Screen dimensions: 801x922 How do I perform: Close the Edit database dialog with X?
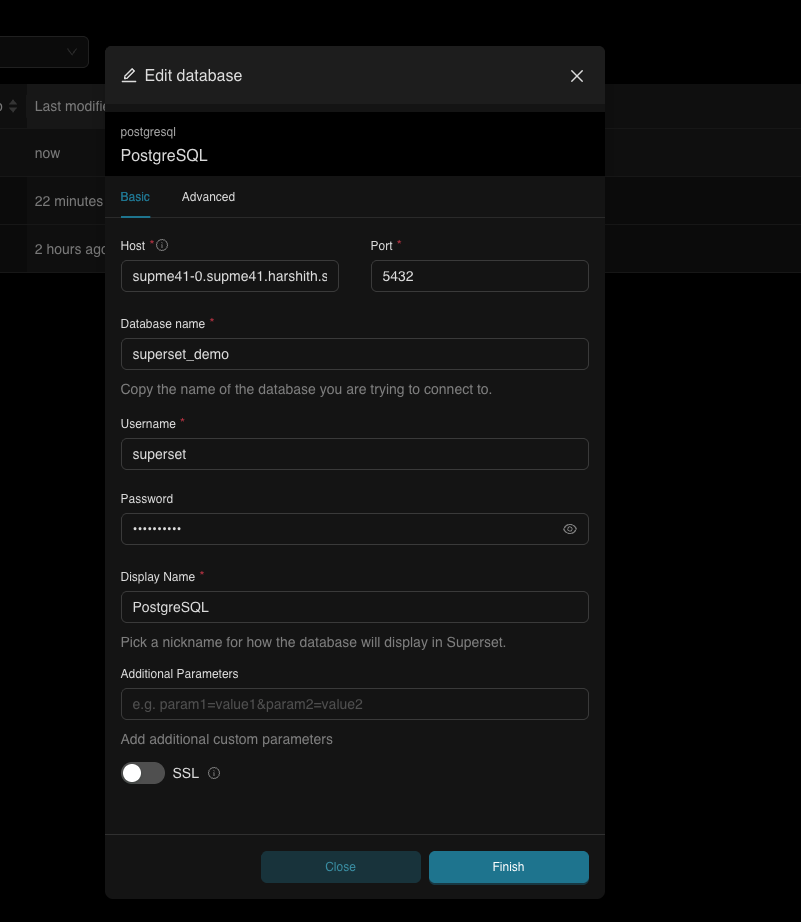coord(576,76)
